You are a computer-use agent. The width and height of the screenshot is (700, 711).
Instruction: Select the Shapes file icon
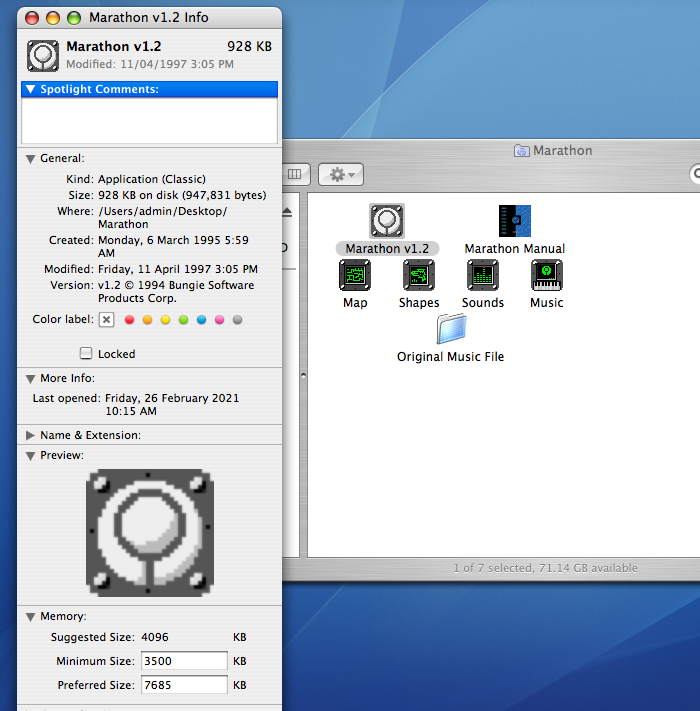pos(419,275)
